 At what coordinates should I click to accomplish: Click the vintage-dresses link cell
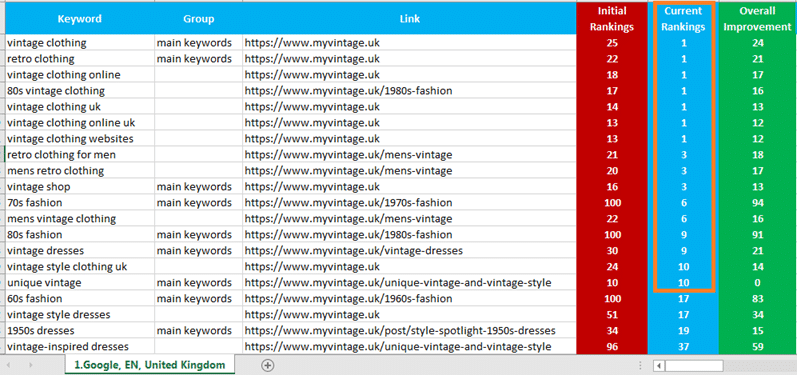[x=410, y=251]
